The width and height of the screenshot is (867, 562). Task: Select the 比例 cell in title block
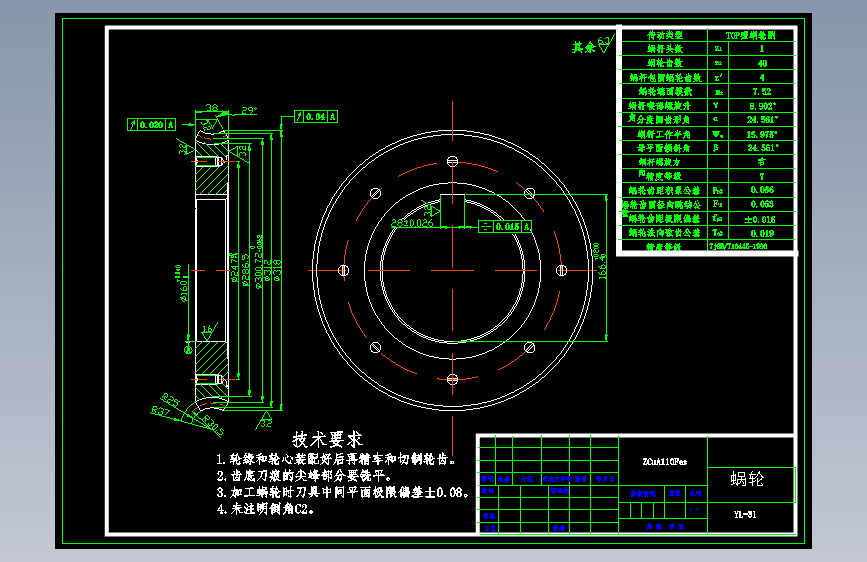coord(696,493)
